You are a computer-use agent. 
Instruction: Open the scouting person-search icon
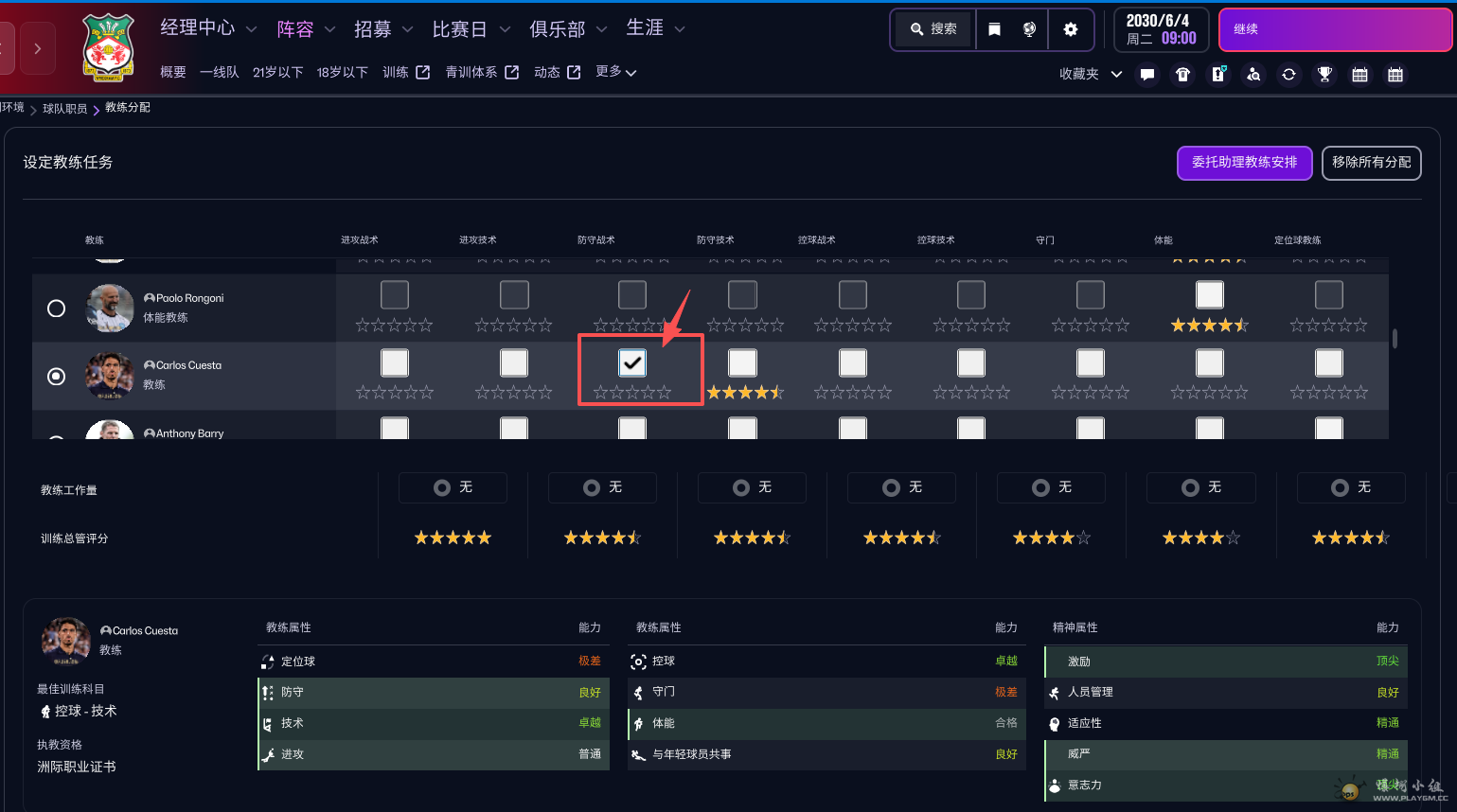pyautogui.click(x=1253, y=75)
